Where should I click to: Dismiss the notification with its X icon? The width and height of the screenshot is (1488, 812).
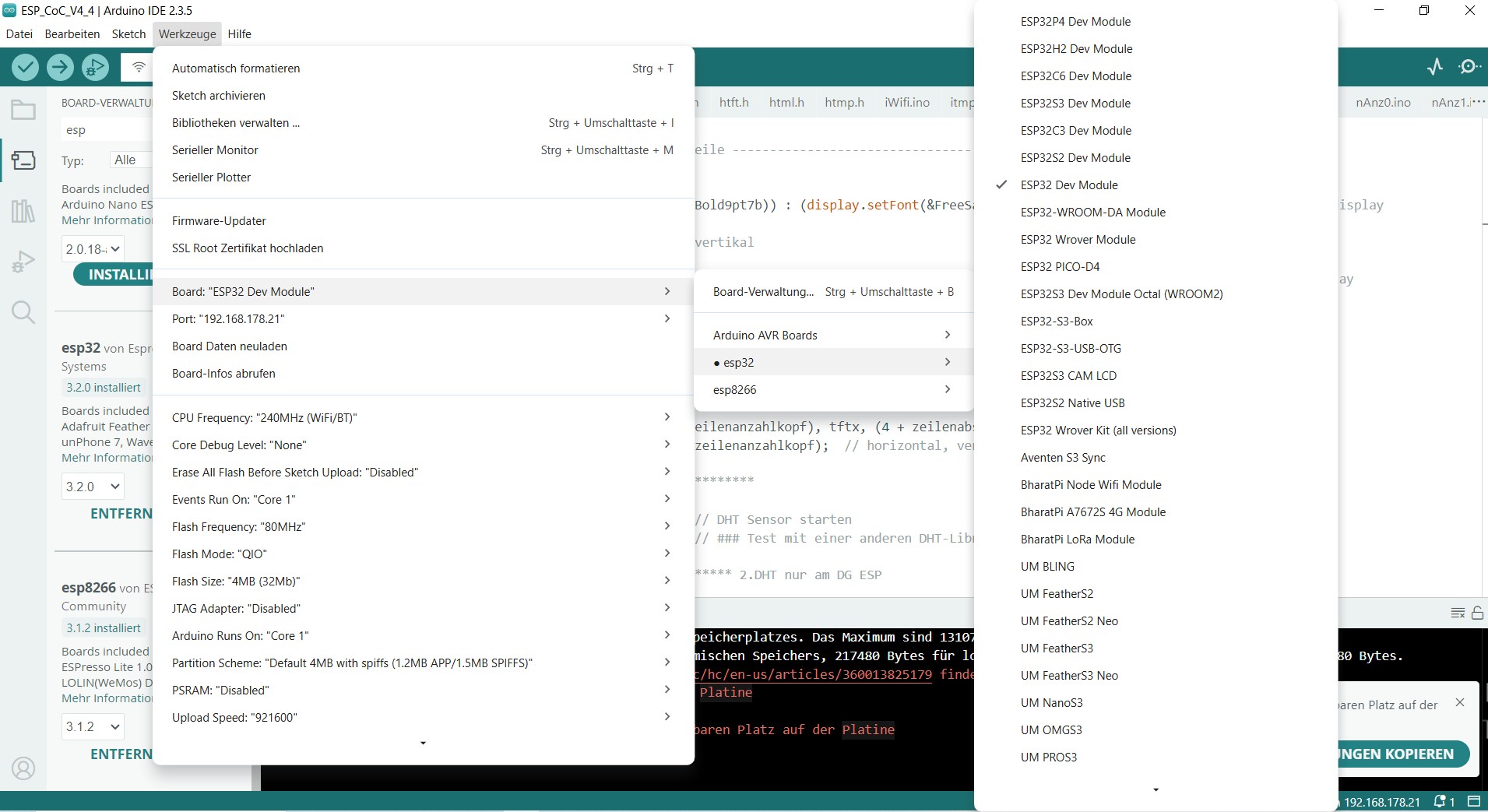coord(1460,702)
